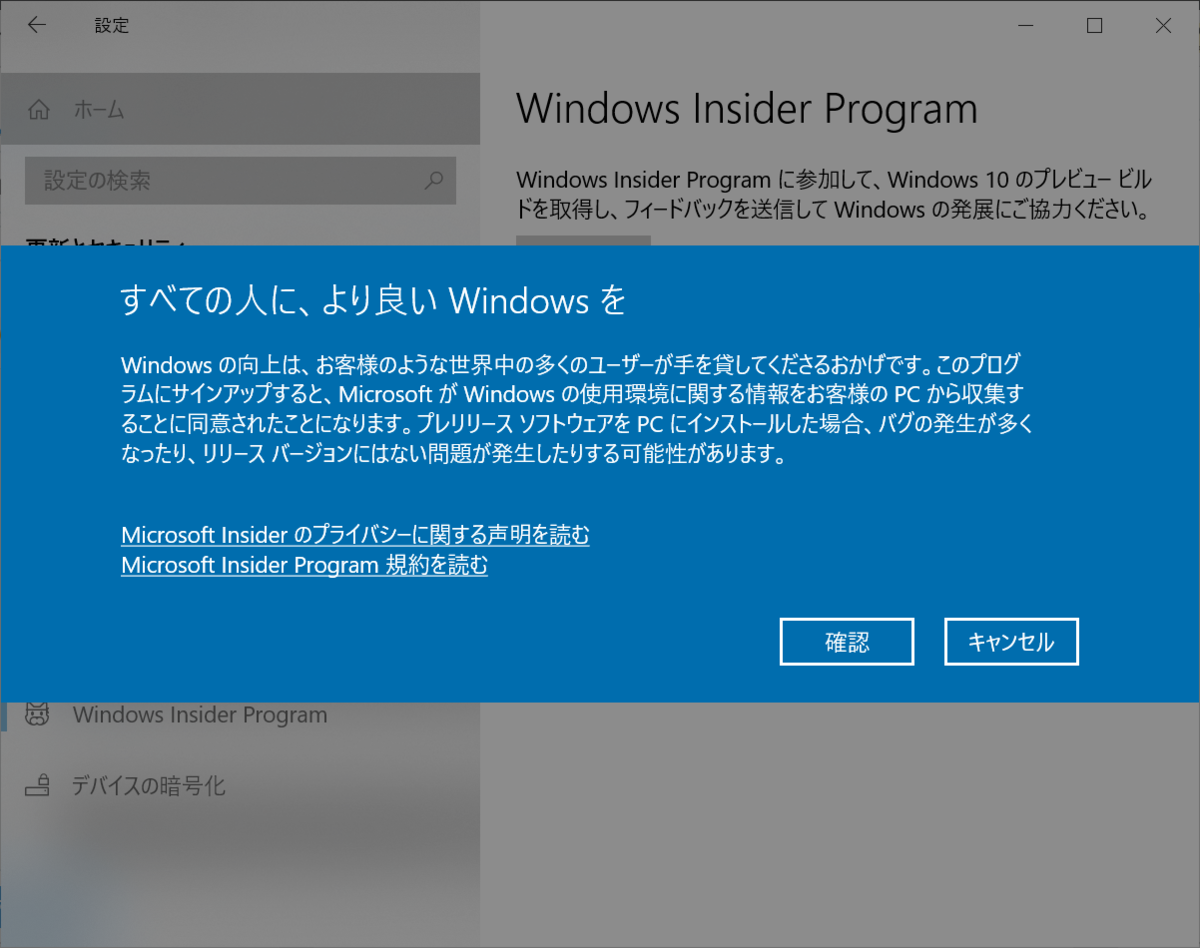
Task: Open the Microsoft Insider privacy statement link
Action: 355,535
